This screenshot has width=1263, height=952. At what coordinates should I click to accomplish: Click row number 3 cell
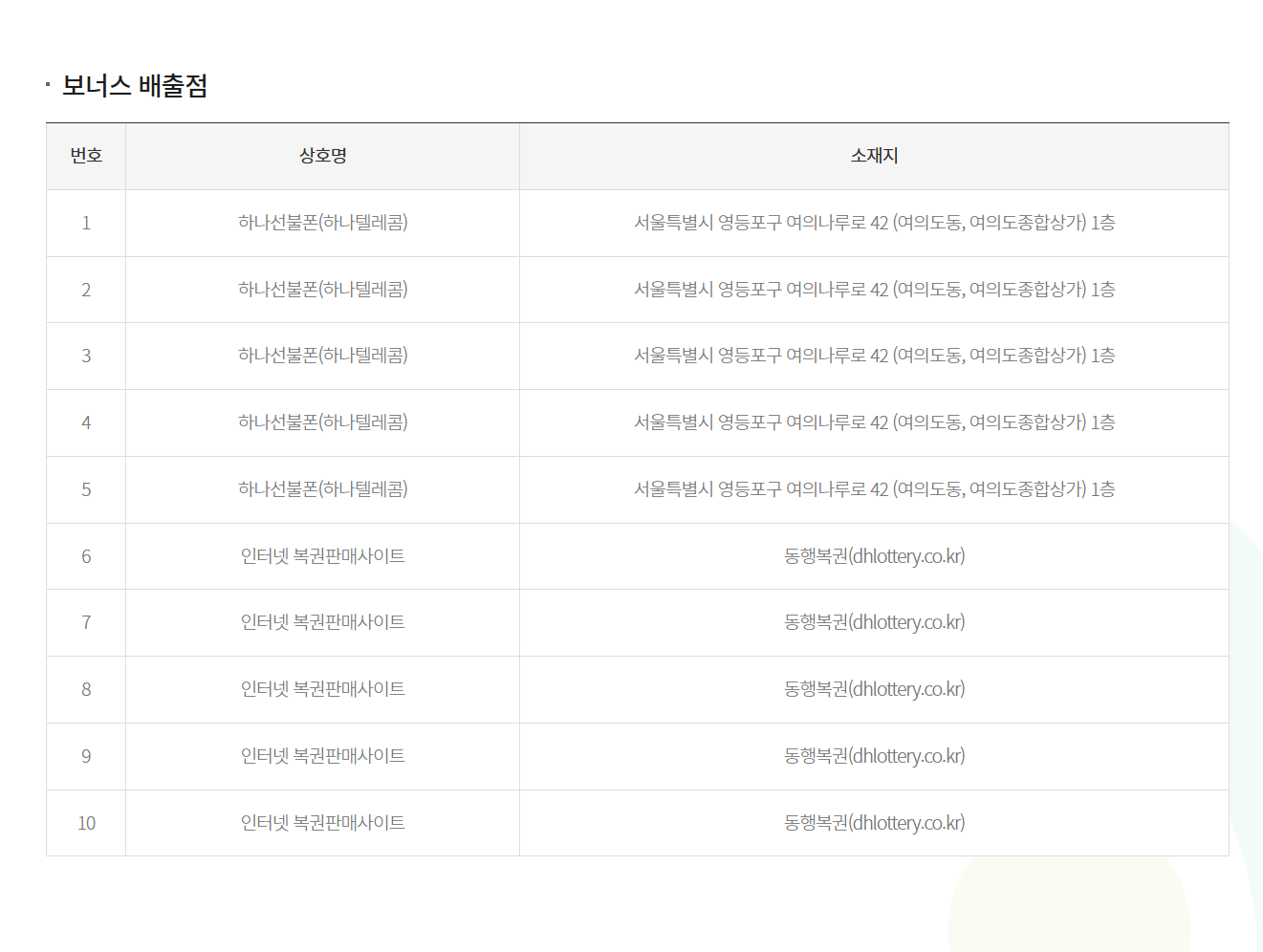coord(86,357)
